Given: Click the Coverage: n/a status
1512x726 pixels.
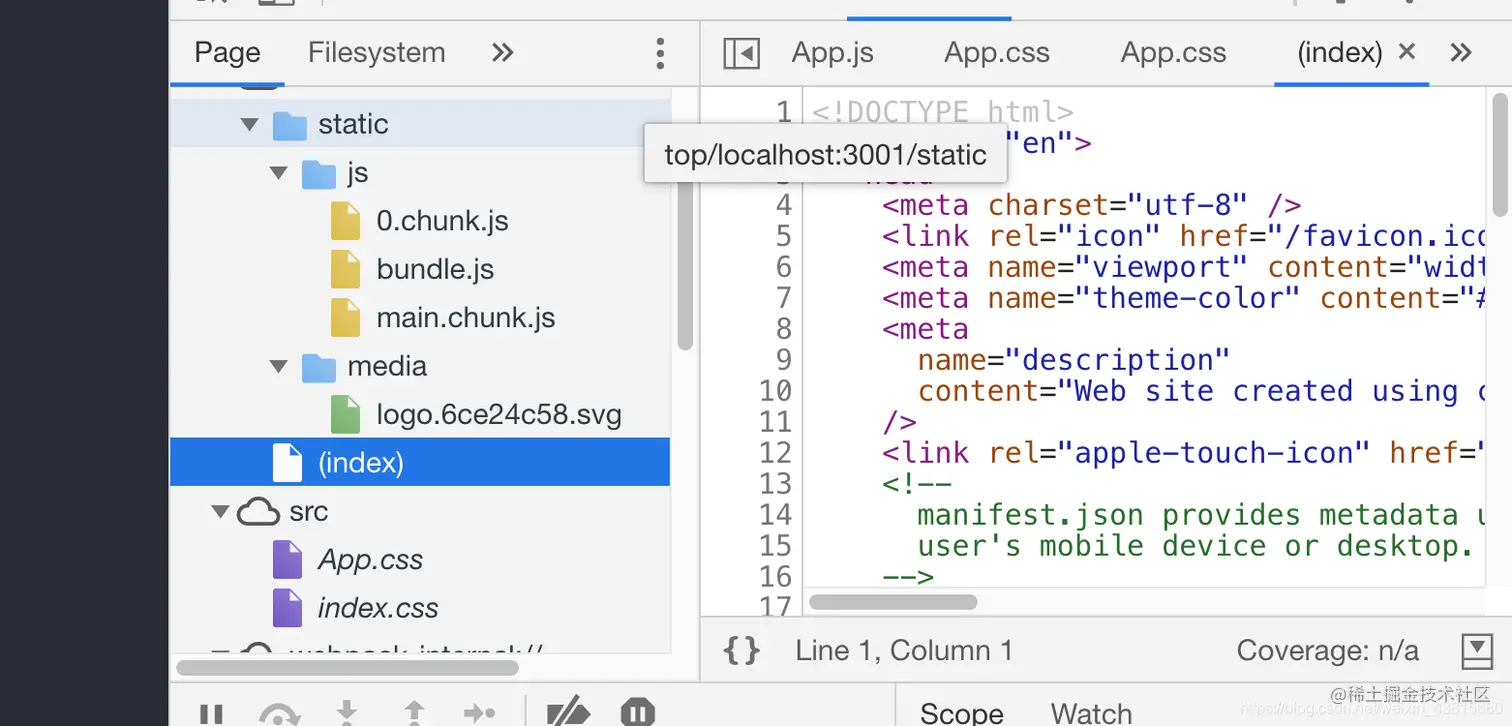Looking at the screenshot, I should point(1327,651).
